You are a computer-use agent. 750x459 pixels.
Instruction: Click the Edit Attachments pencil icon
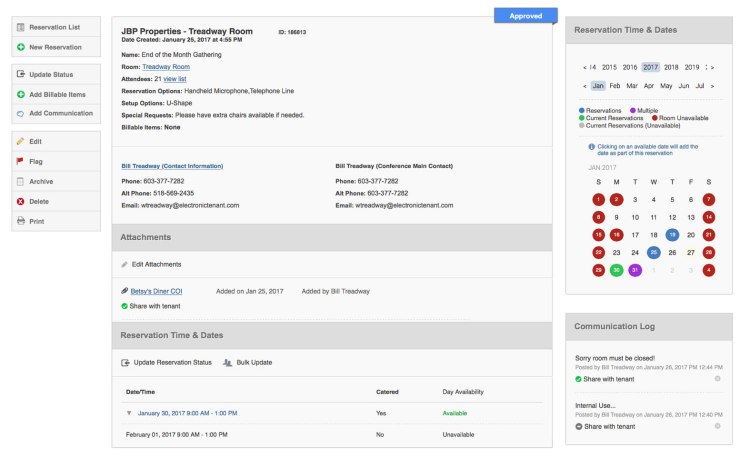125,264
